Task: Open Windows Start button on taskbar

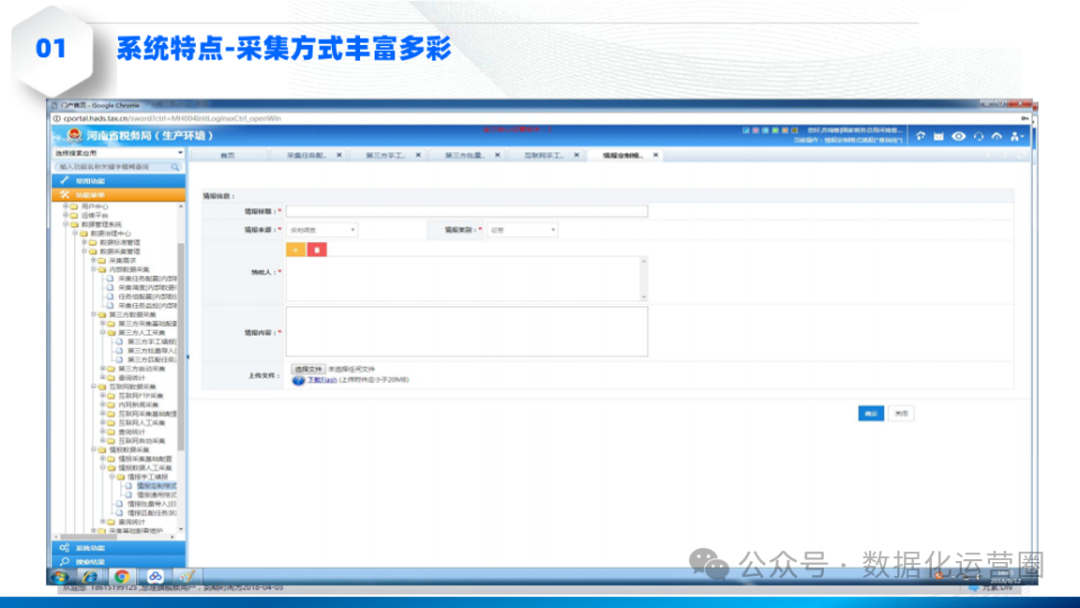Action: 59,576
